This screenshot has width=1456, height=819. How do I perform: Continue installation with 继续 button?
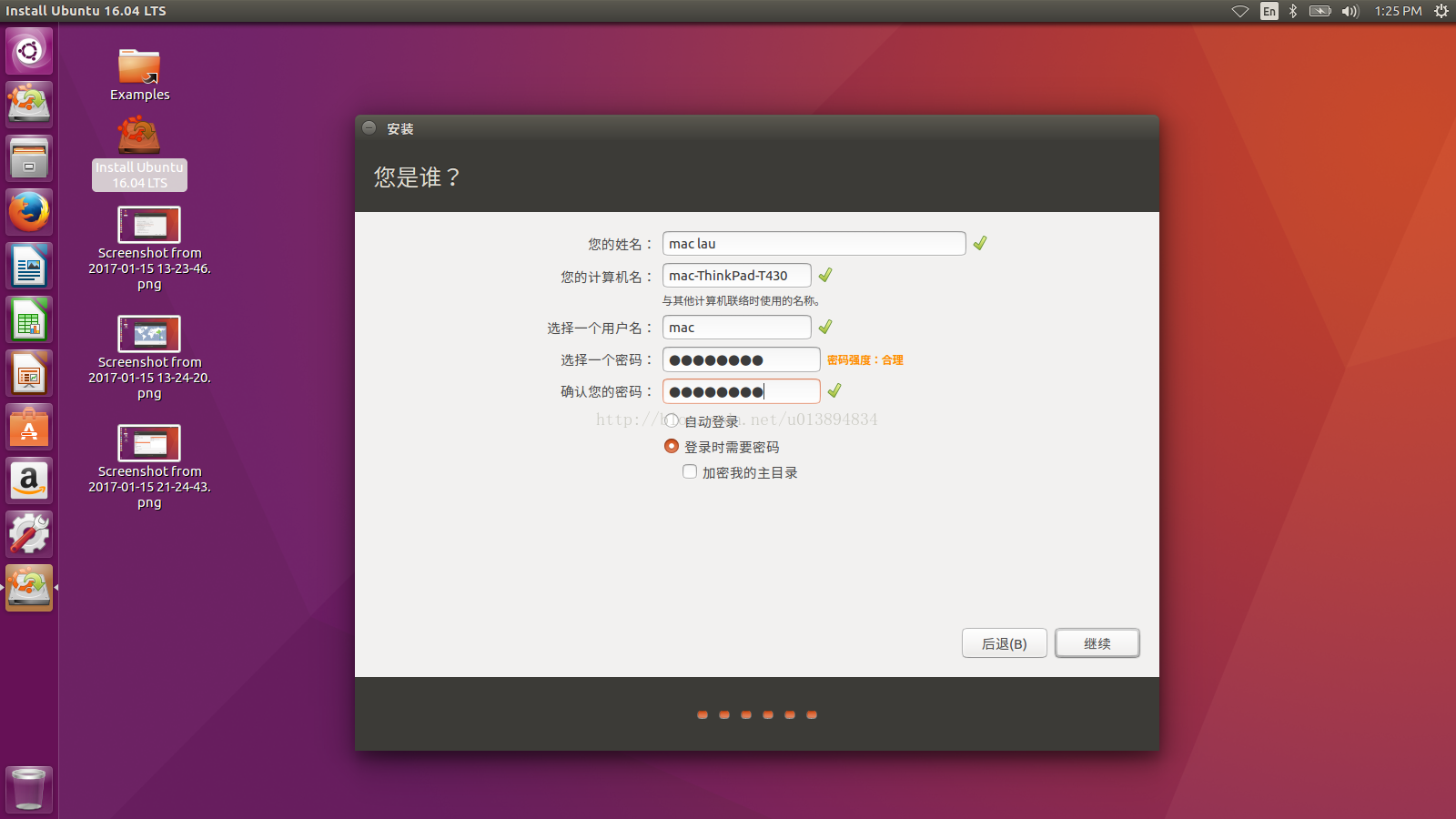click(x=1097, y=643)
